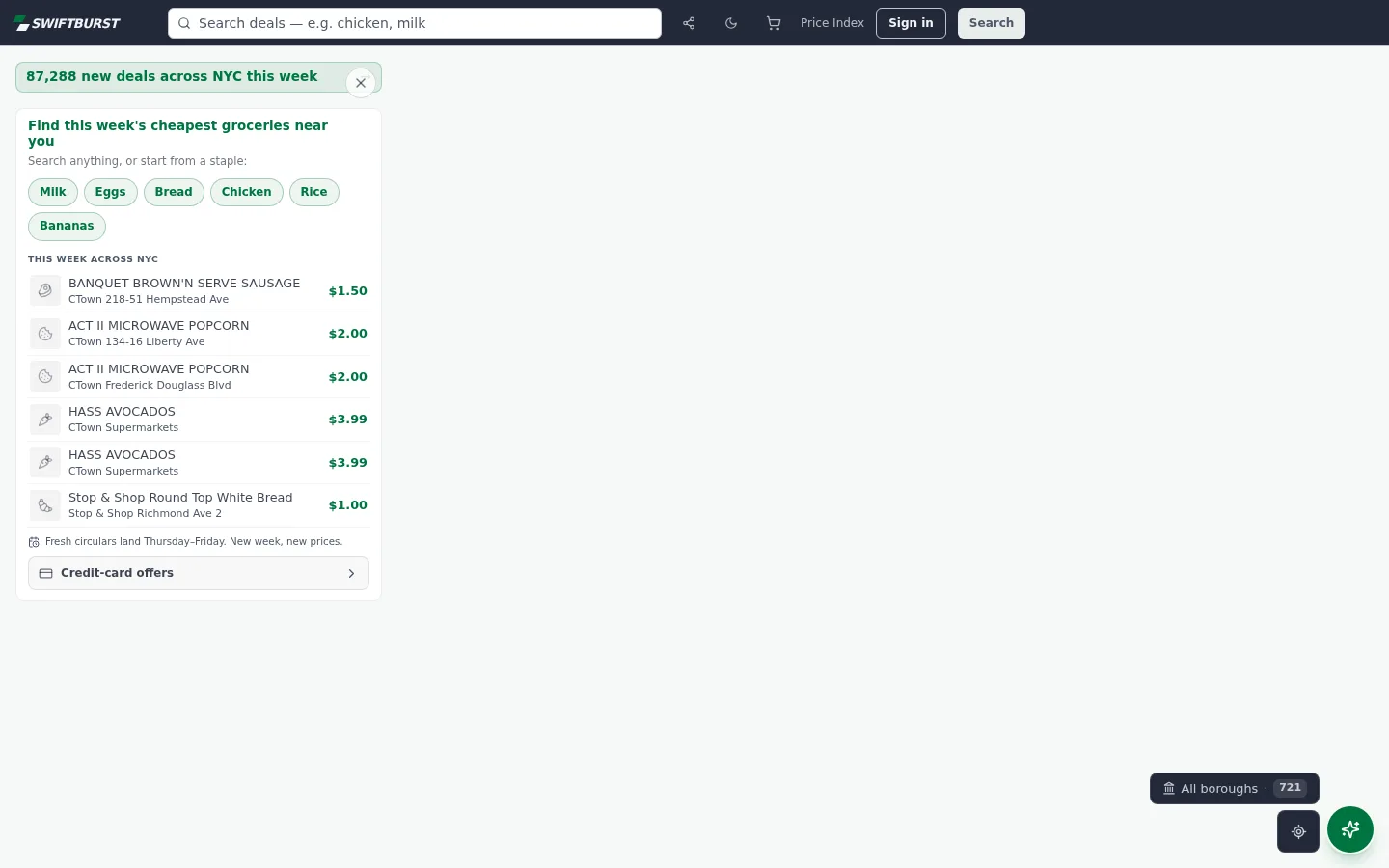Click the Sign in button

click(911, 23)
